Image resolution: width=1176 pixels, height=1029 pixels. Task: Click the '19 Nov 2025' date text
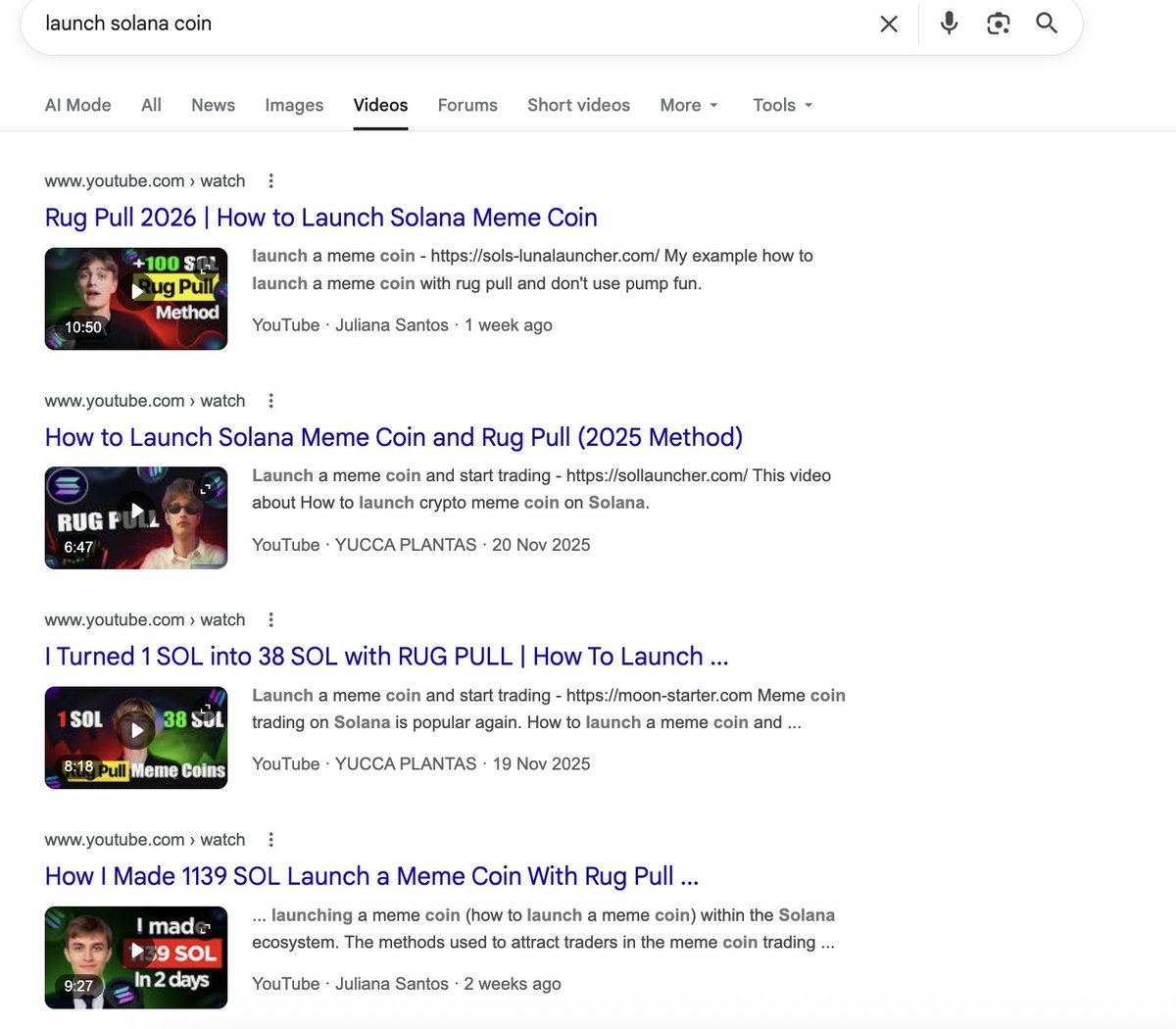[x=542, y=764]
